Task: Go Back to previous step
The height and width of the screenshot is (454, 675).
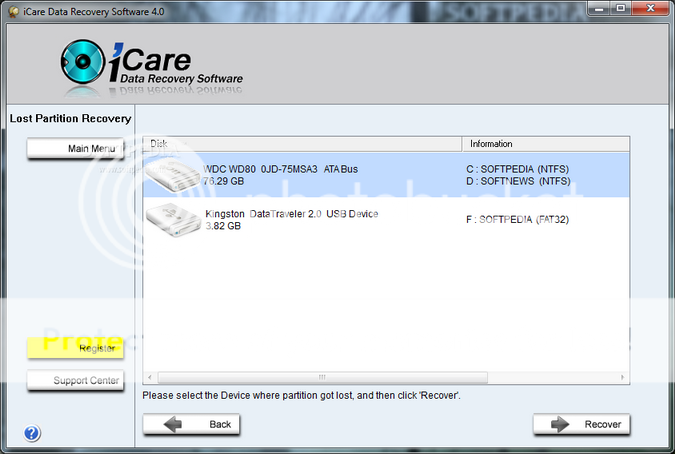Action: 191,424
